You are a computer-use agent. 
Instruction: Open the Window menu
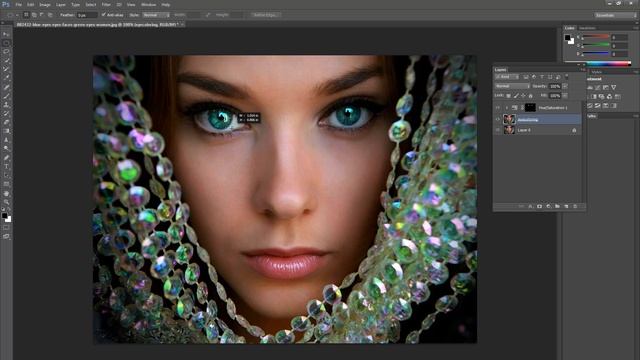148,5
